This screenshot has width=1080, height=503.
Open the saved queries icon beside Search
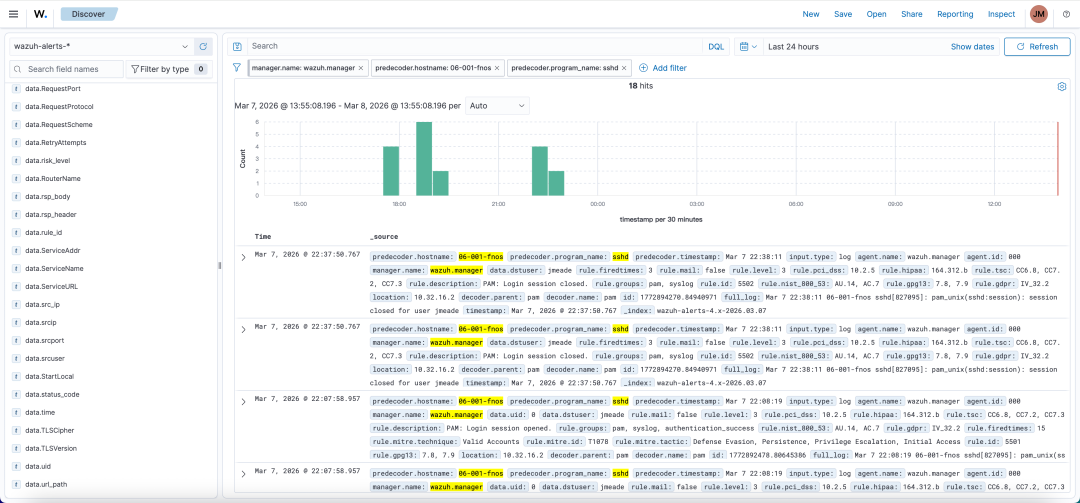click(x=237, y=46)
